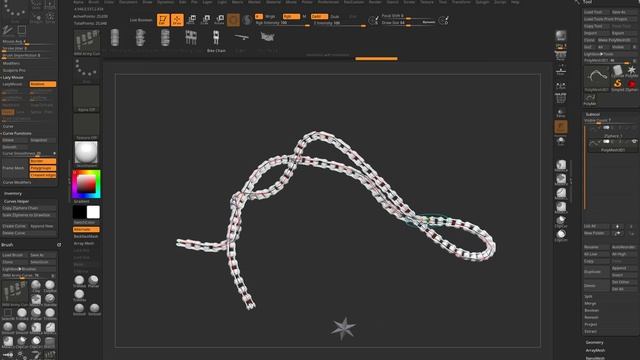Toggle the Polygroups option
Viewport: 640px width, 360px height.
pos(43,168)
